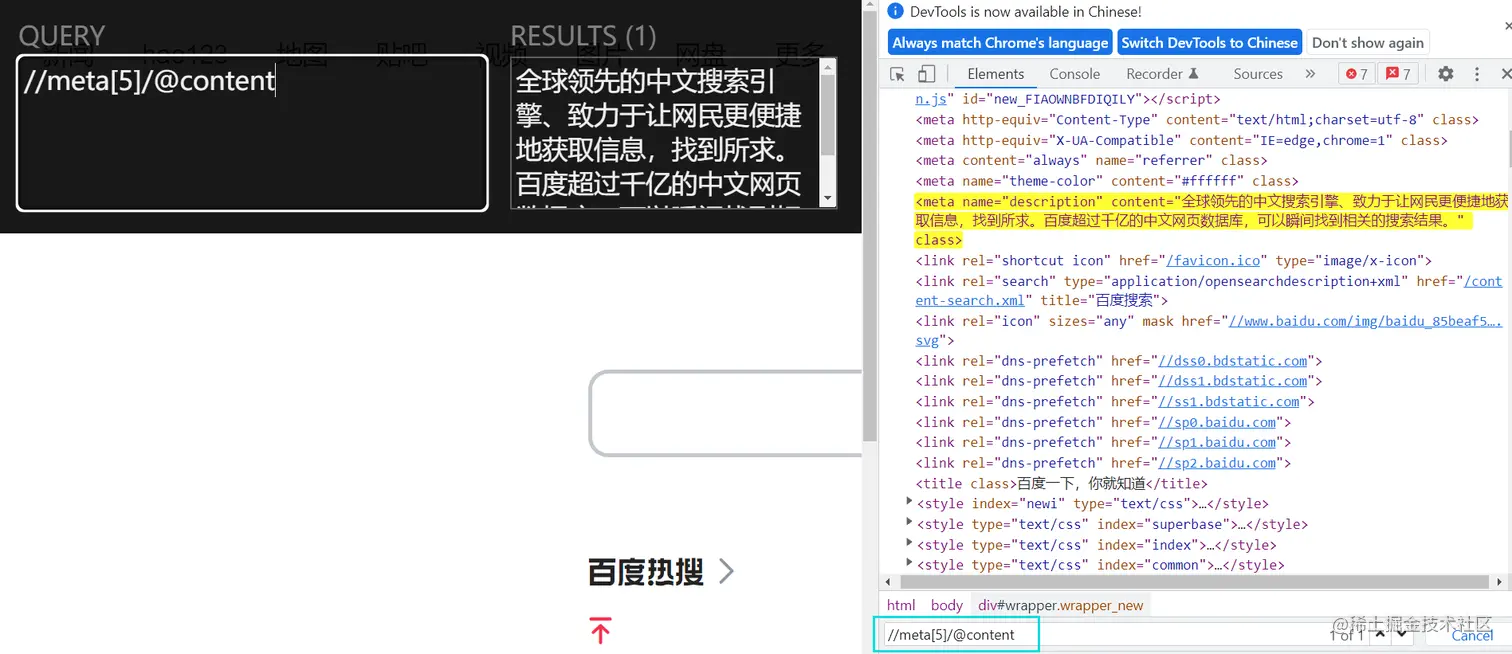The width and height of the screenshot is (1512, 654).
Task: Click Switch DevTools to Chinese button
Action: coord(1209,42)
